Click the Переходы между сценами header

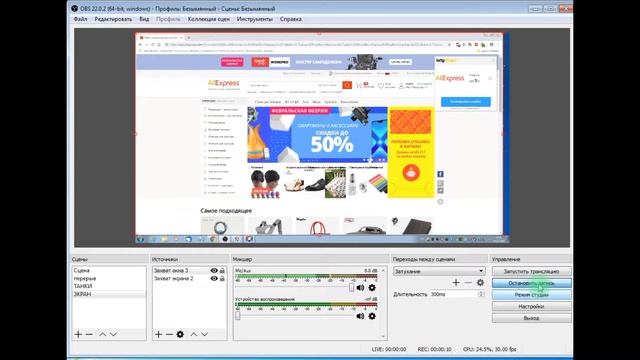click(424, 259)
